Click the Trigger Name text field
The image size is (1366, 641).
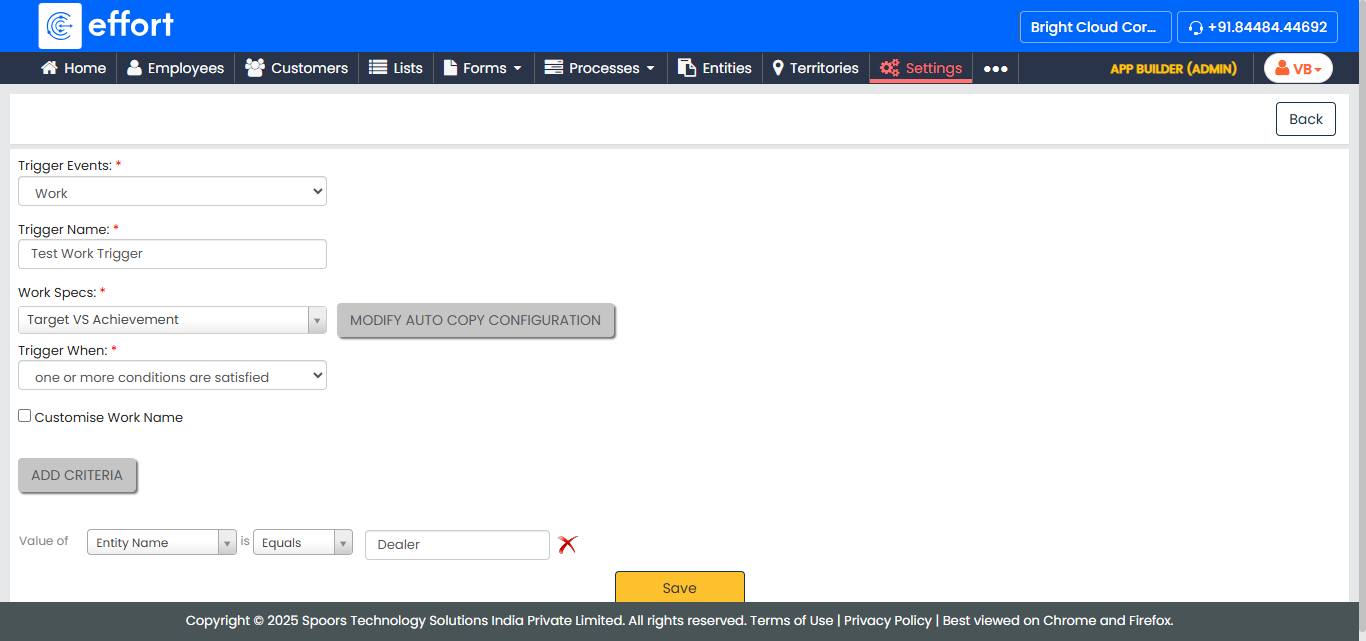click(x=172, y=254)
